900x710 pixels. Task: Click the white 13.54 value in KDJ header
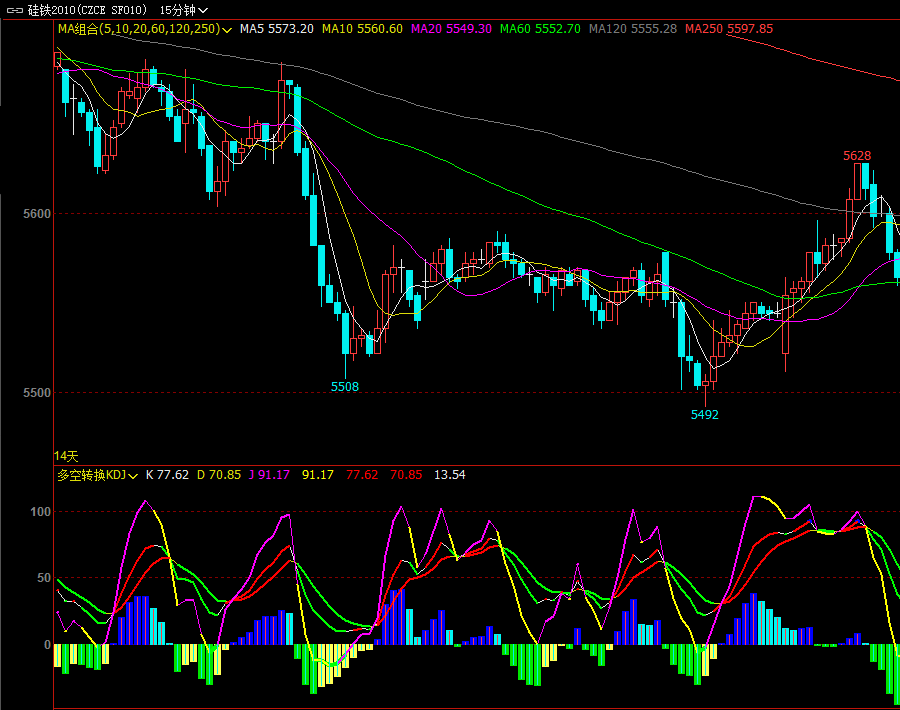pos(449,475)
